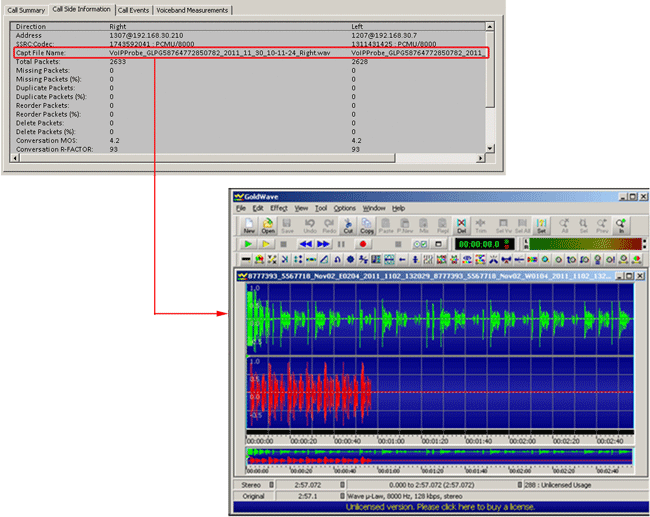Click the Repl replace icon
650x517 pixels.
coord(443,226)
